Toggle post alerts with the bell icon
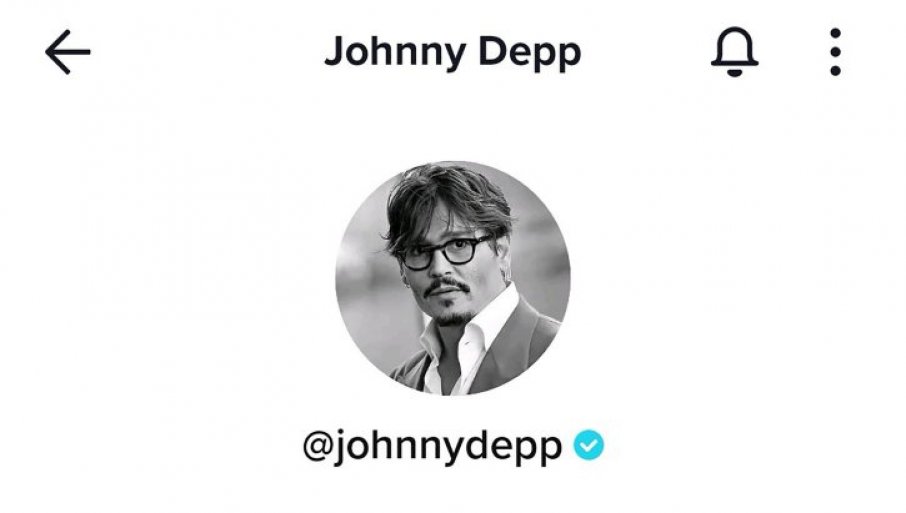This screenshot has height=513, width=906. point(734,52)
